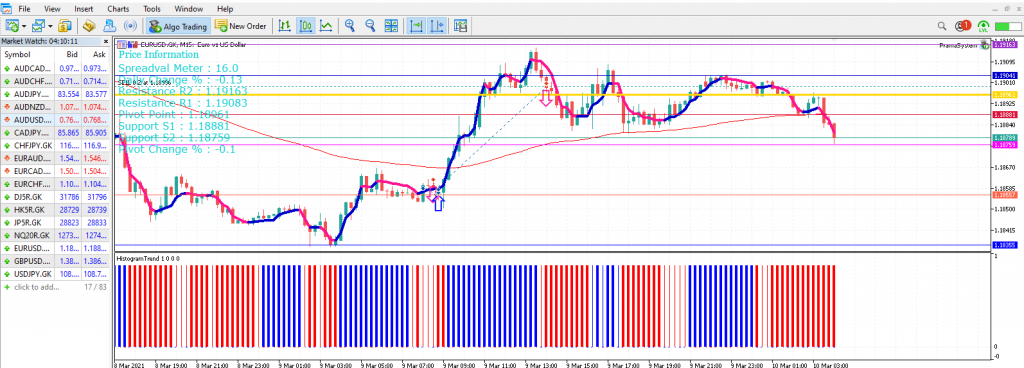Open the View menu
Screen dimensions: 1024x368
(52, 9)
